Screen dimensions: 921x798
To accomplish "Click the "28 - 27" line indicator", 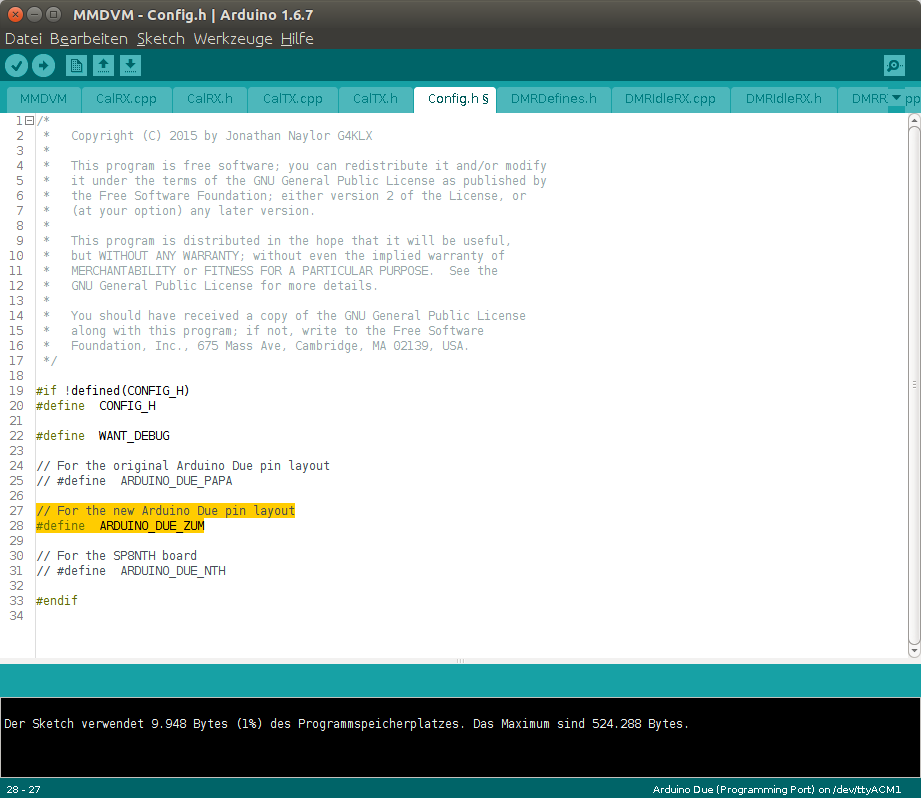I will pos(23,789).
